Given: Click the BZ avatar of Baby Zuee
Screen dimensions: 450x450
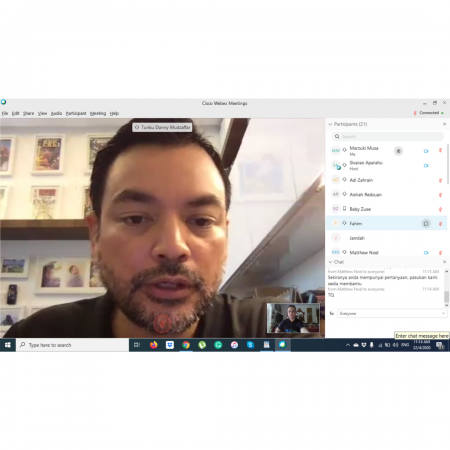Looking at the screenshot, I should tap(336, 209).
